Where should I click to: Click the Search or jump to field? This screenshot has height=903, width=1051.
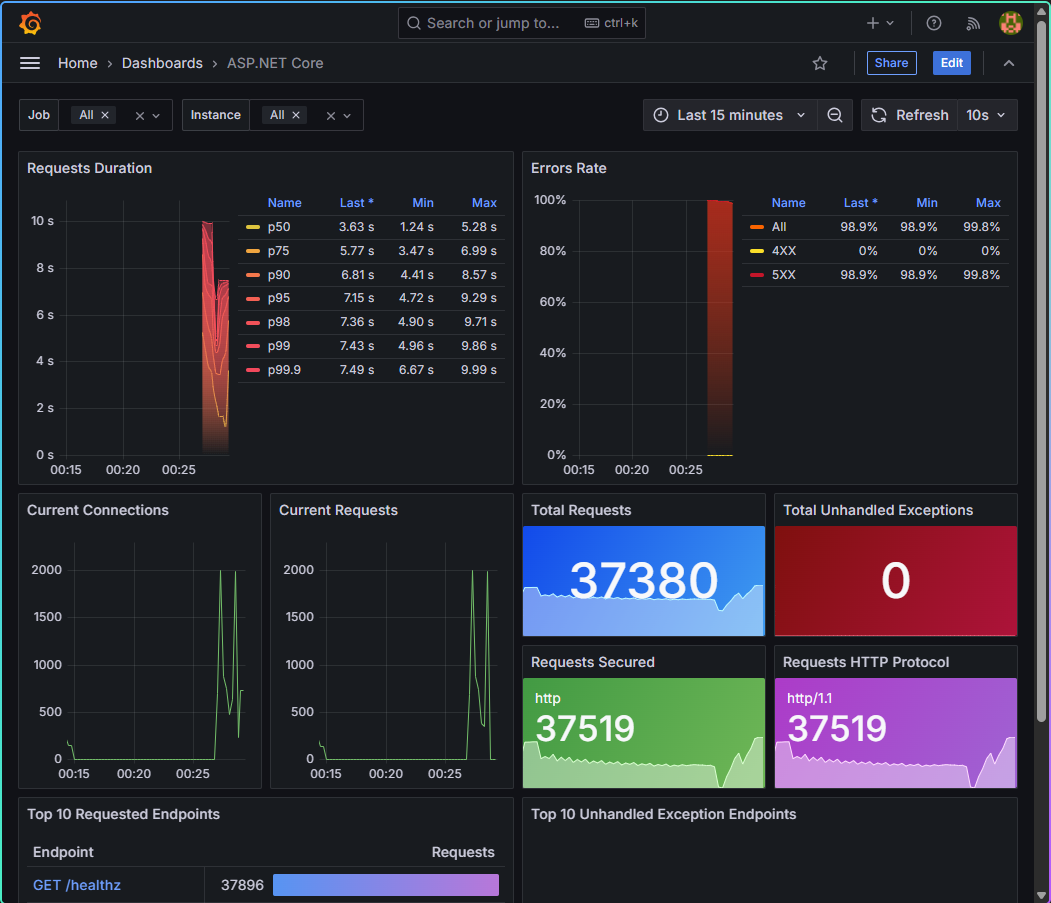tap(521, 23)
